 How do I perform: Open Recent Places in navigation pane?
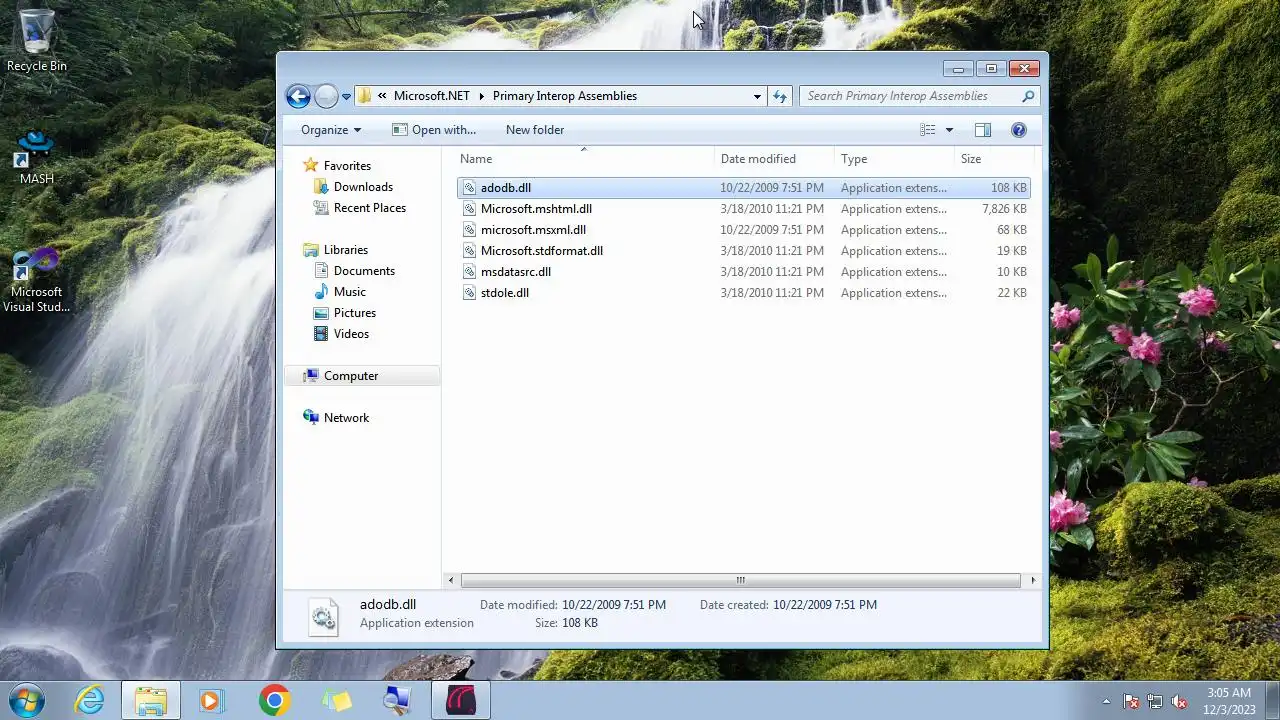pos(370,208)
